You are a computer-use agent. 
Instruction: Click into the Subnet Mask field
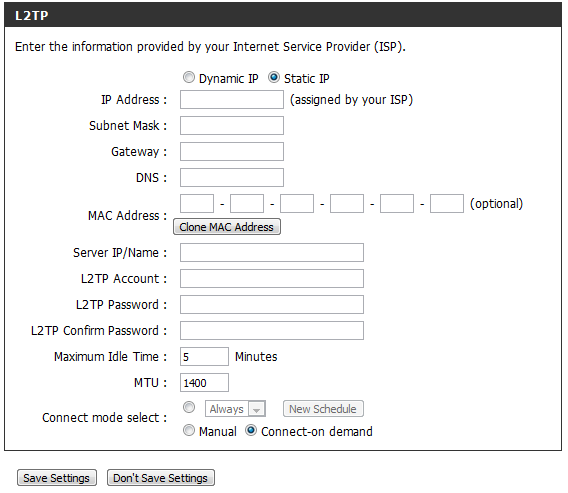pos(232,126)
